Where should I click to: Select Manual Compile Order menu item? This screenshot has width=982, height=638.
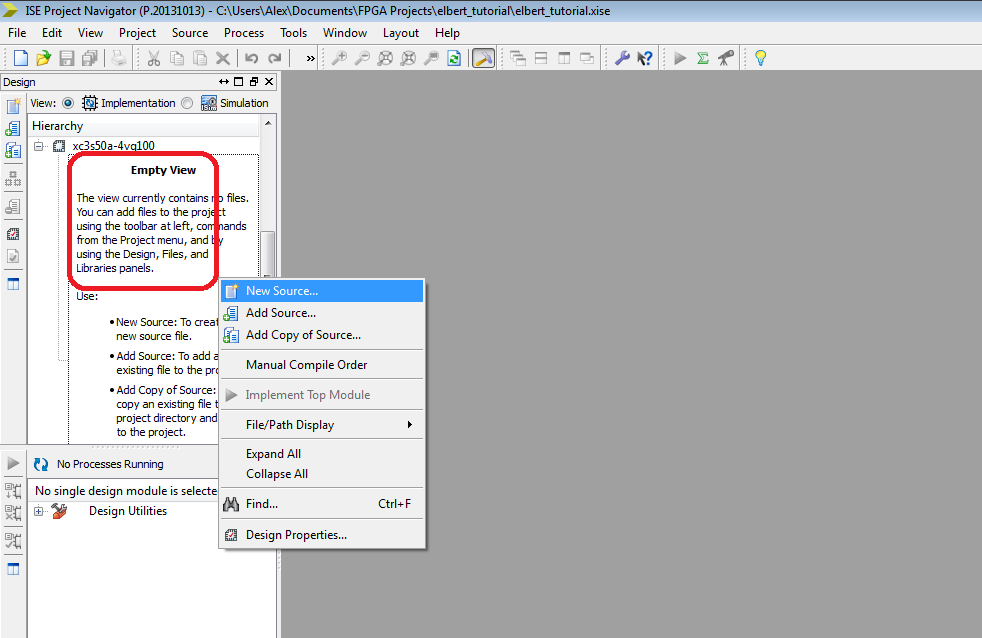(322, 364)
